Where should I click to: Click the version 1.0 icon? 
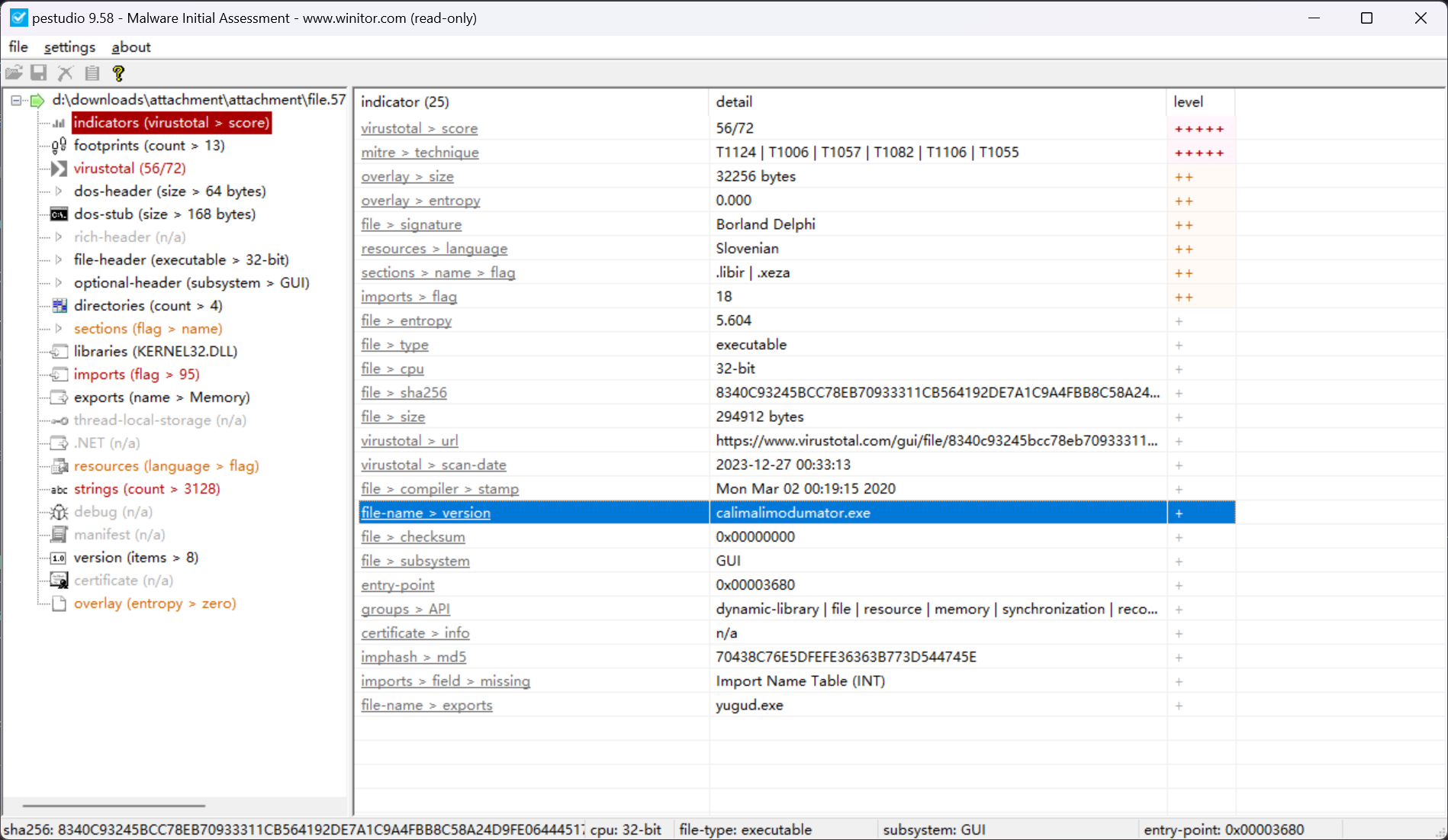pos(59,558)
